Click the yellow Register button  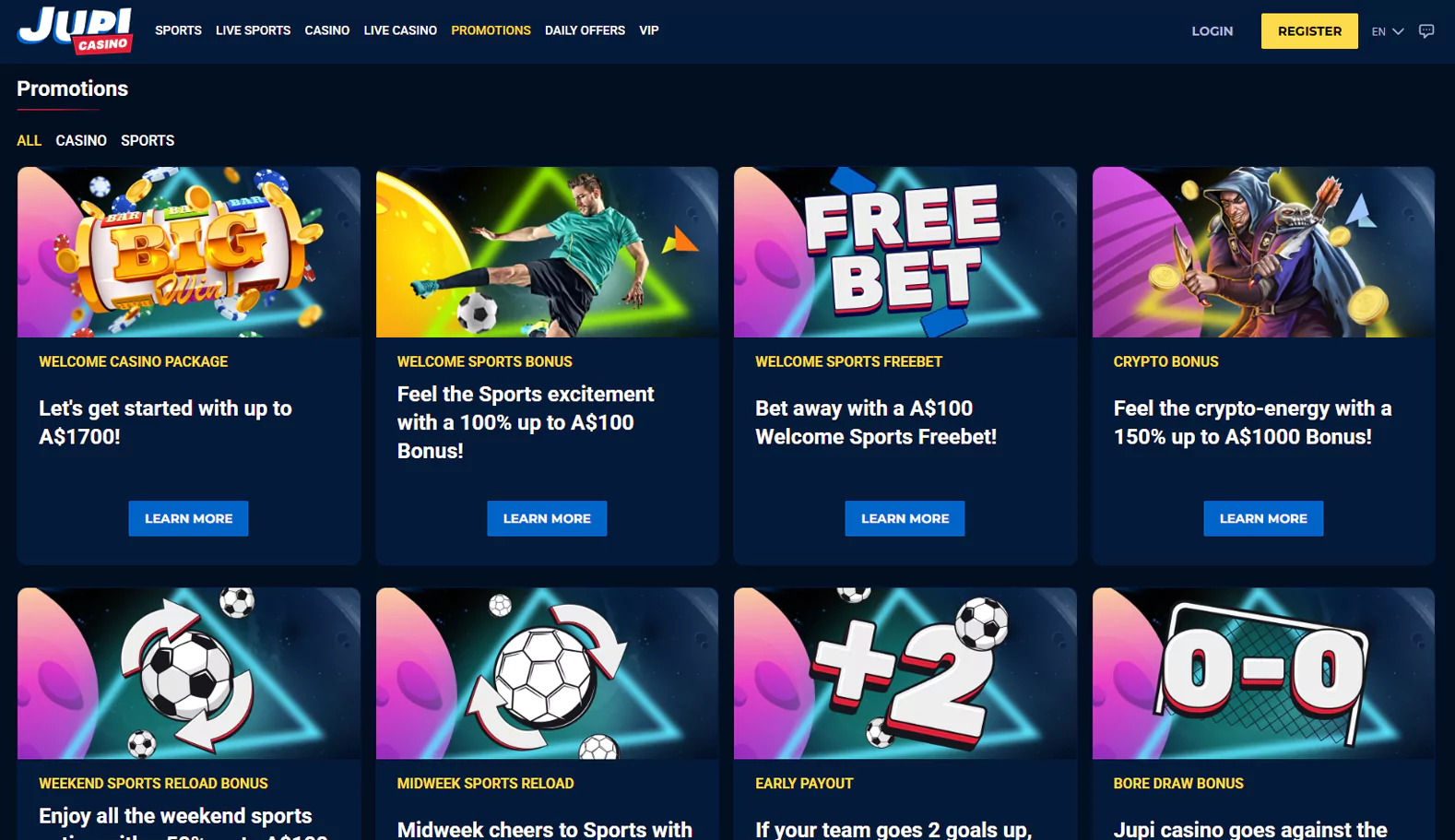1309,31
